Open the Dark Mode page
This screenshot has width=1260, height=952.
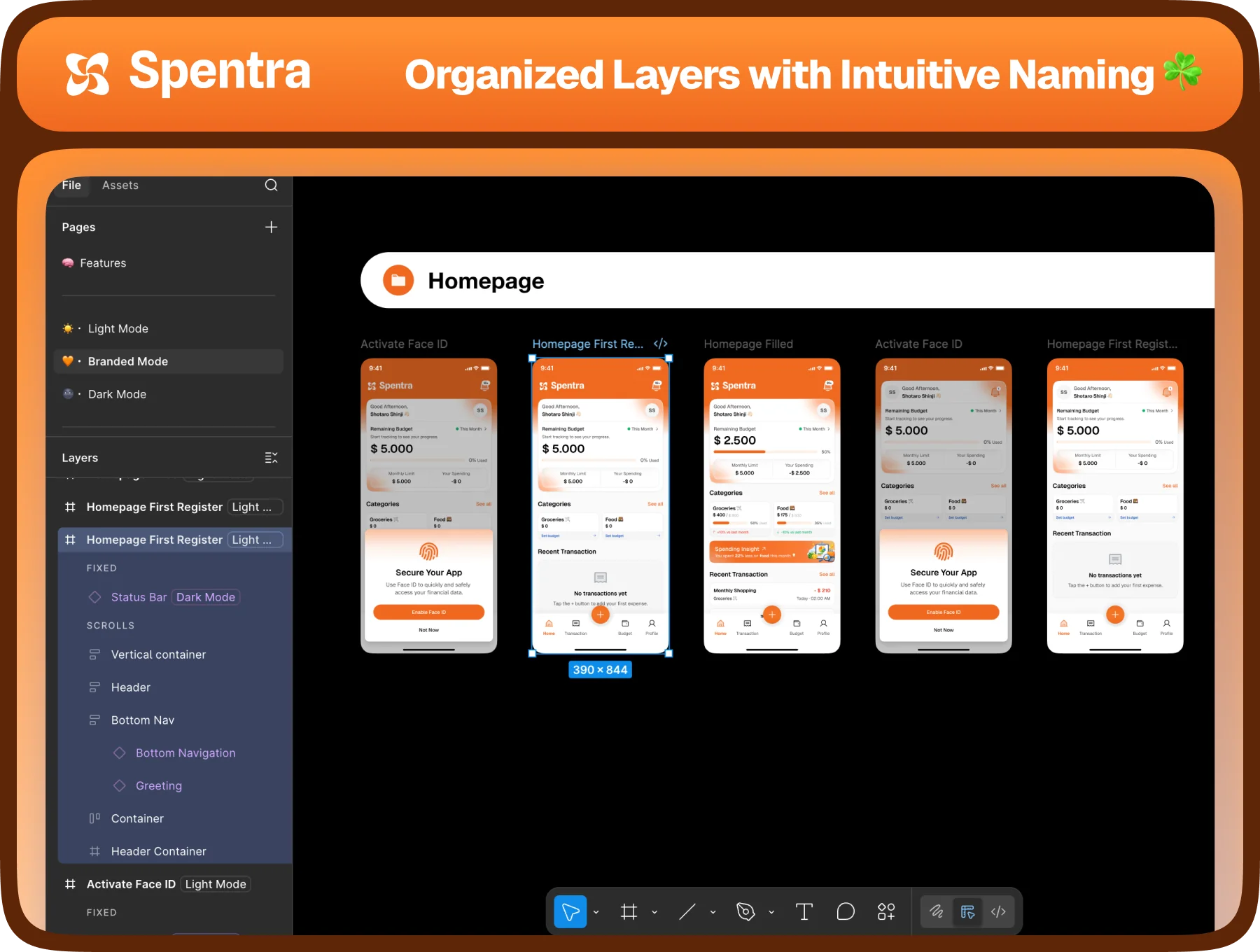coord(168,394)
